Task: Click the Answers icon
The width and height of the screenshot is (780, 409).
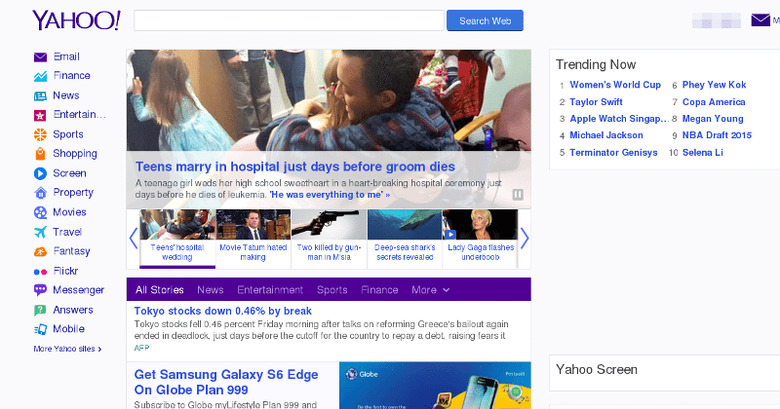Action: tap(40, 310)
